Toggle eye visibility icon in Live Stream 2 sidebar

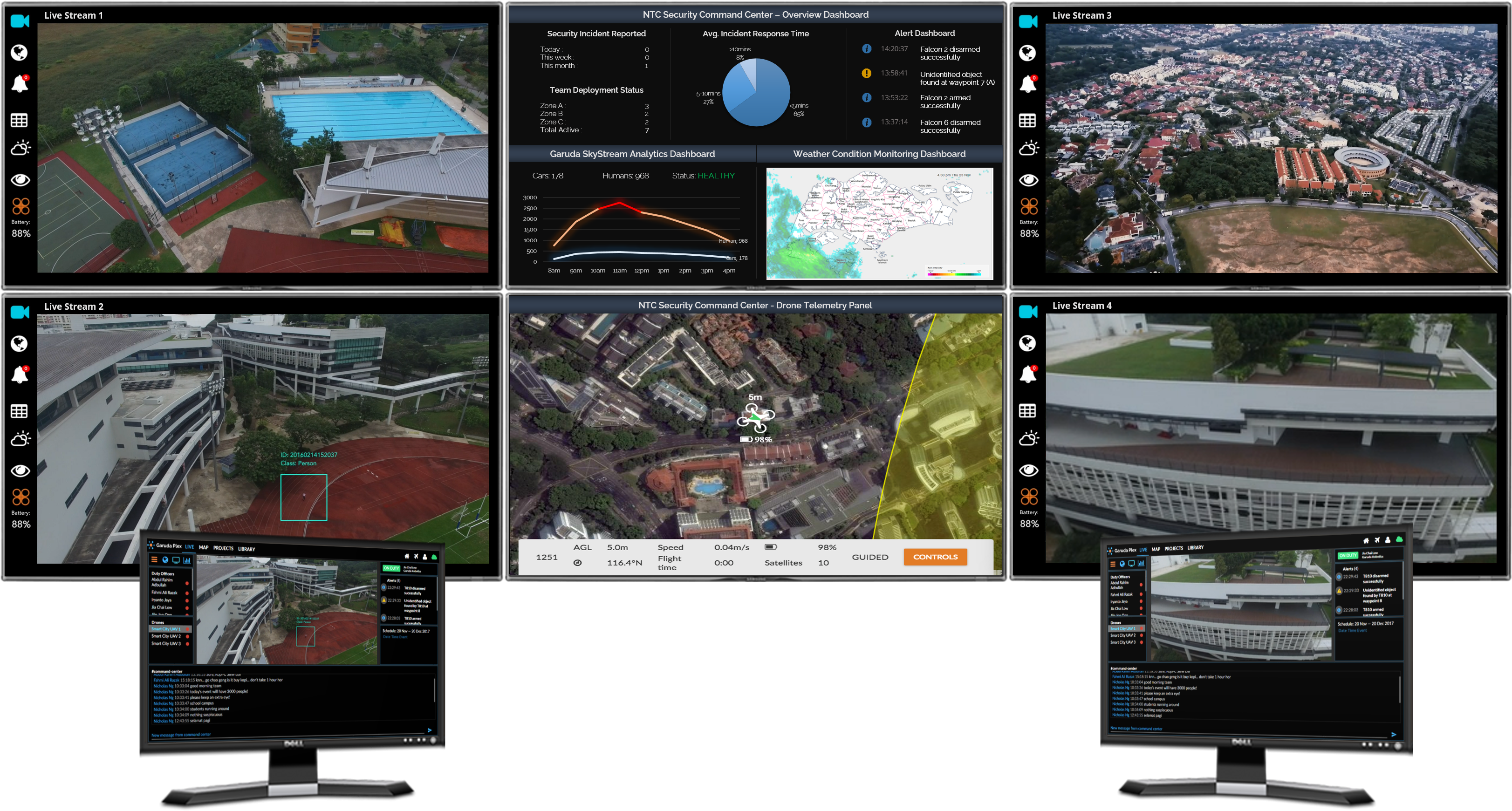(x=20, y=470)
